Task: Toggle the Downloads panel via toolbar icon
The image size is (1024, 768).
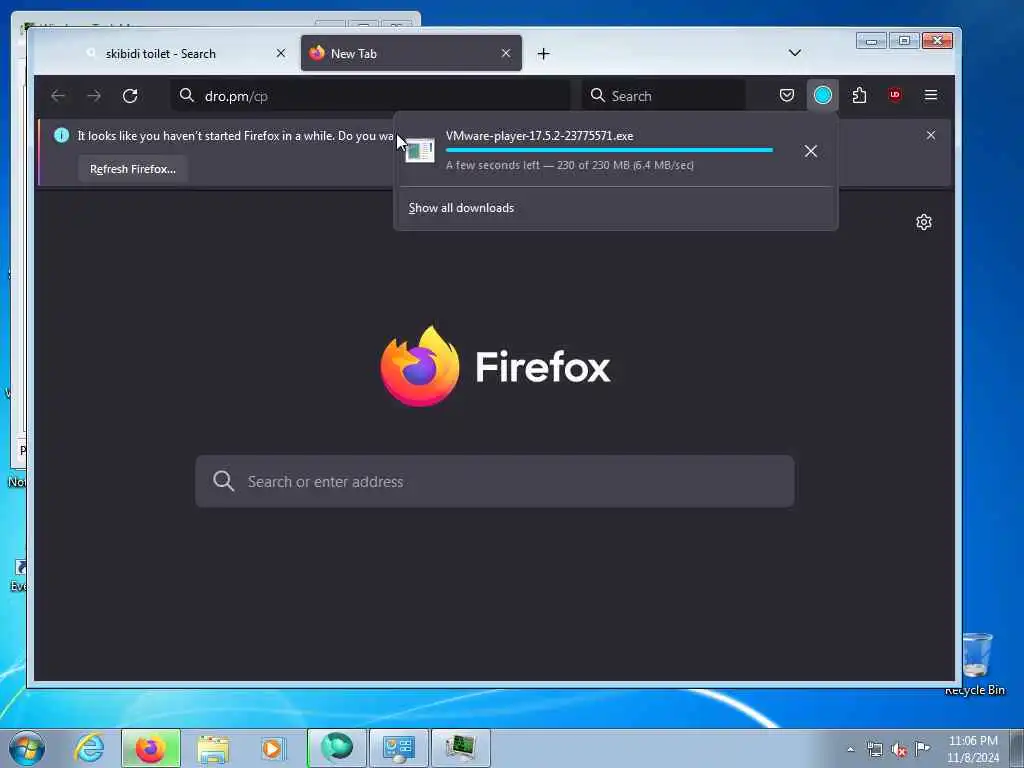Action: pos(823,95)
